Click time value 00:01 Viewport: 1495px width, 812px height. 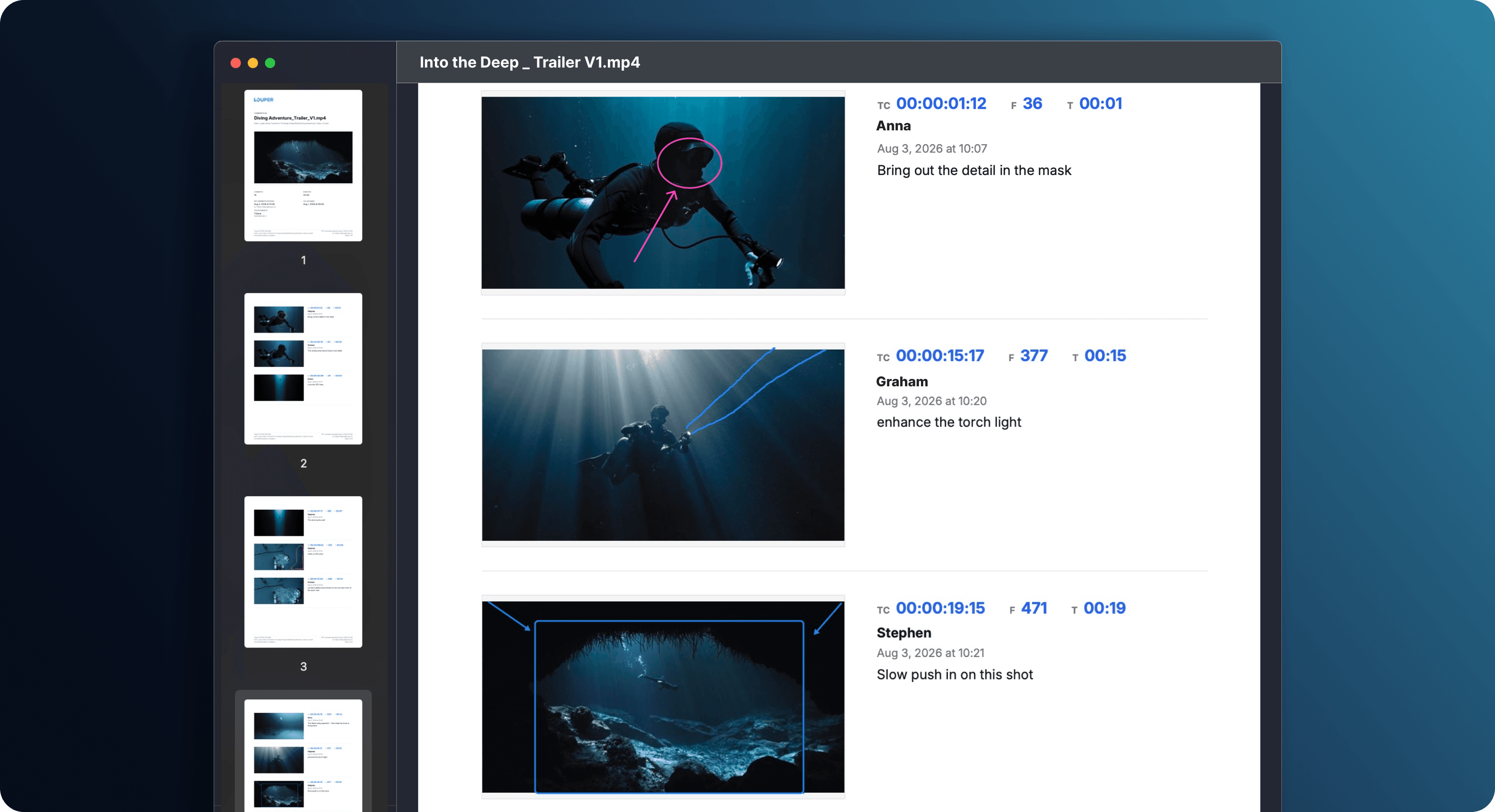[x=1100, y=104]
